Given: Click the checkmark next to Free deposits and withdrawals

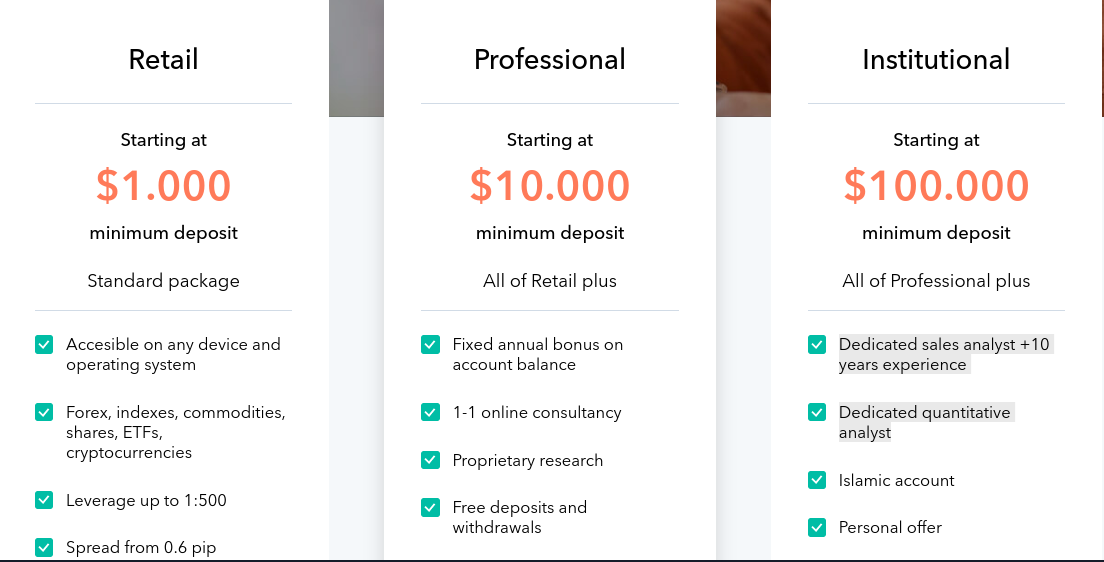Looking at the screenshot, I should click(x=430, y=507).
